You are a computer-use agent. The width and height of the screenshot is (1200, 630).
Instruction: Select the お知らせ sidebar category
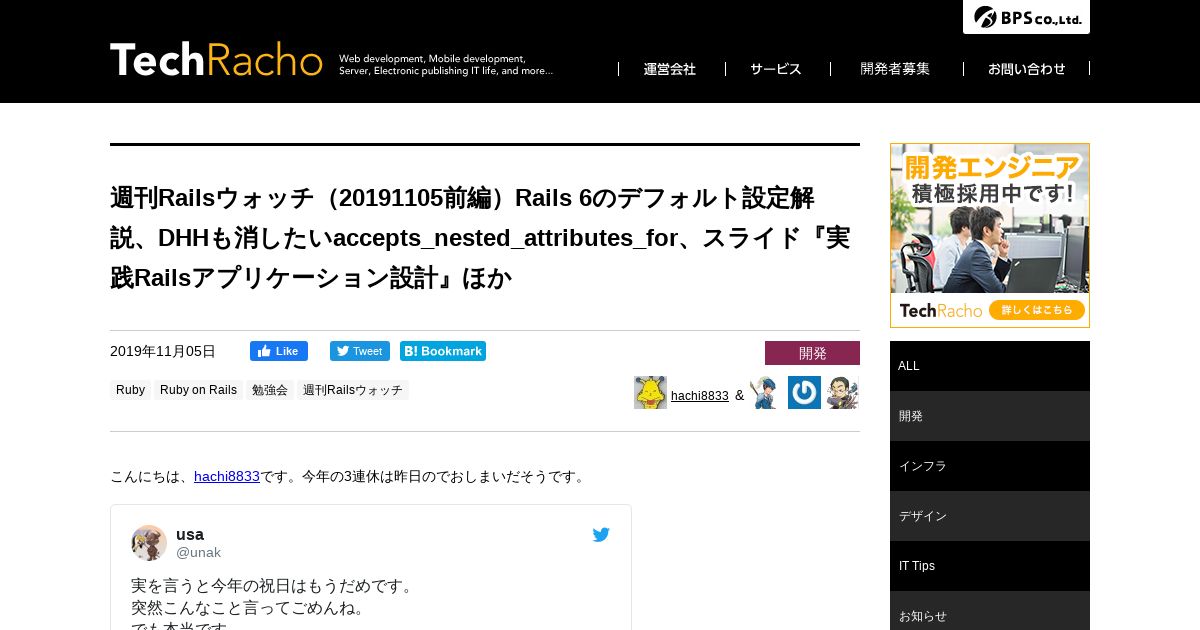[990, 611]
